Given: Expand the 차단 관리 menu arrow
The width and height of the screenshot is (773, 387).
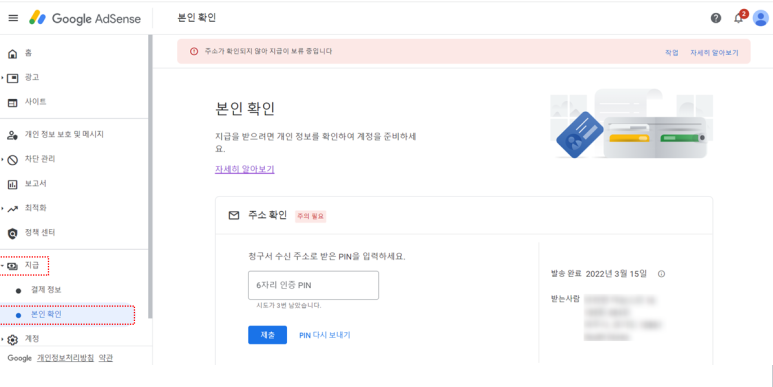Looking at the screenshot, I should tap(2, 159).
